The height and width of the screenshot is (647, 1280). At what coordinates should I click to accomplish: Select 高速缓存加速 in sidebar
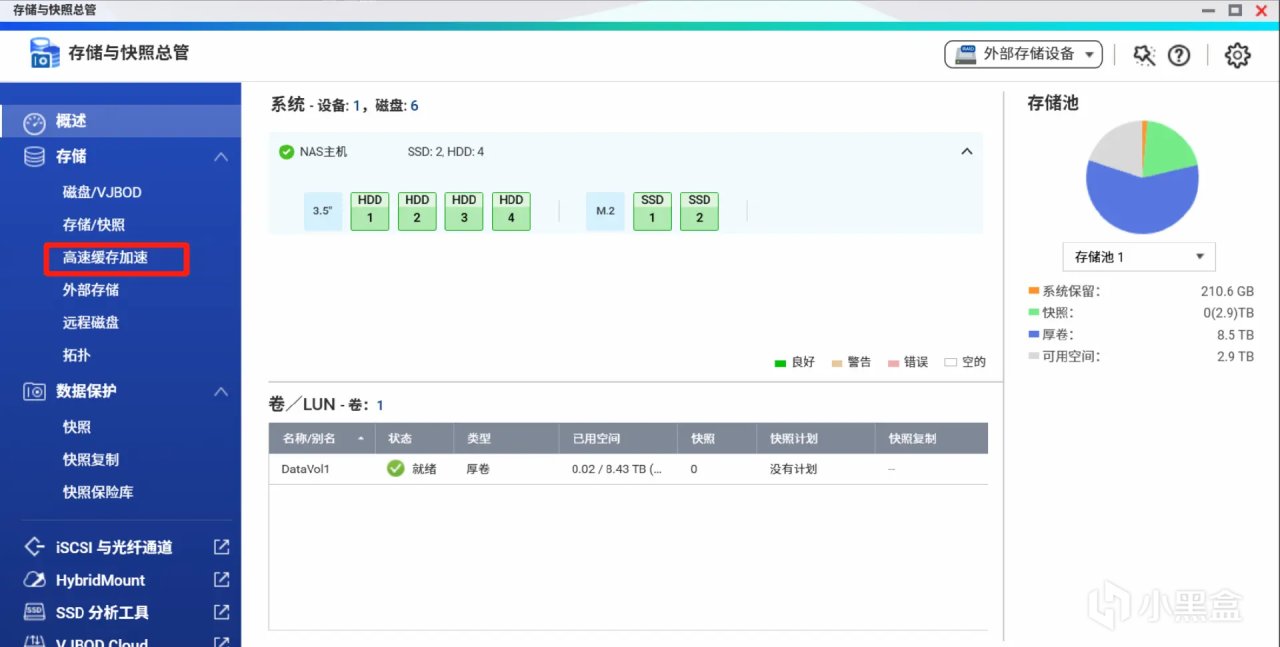[x=106, y=257]
